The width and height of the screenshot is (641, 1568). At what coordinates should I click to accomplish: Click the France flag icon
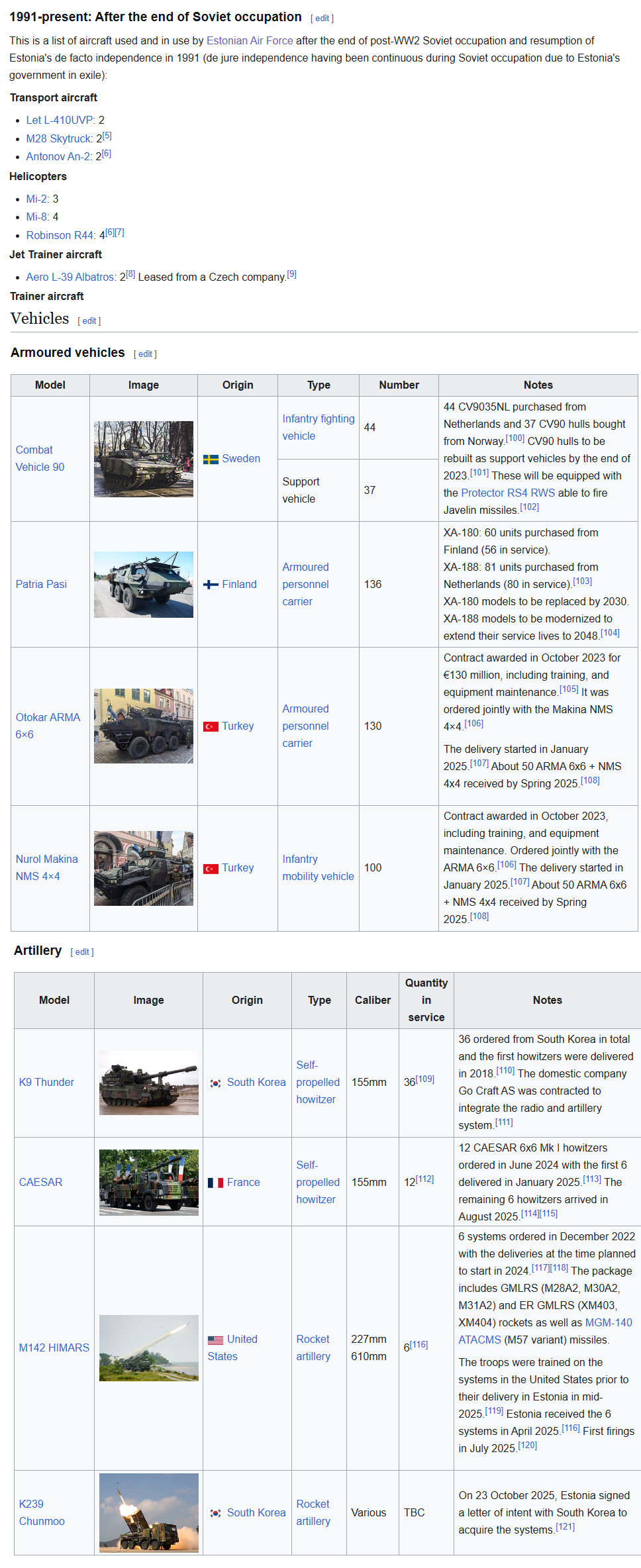(215, 1183)
